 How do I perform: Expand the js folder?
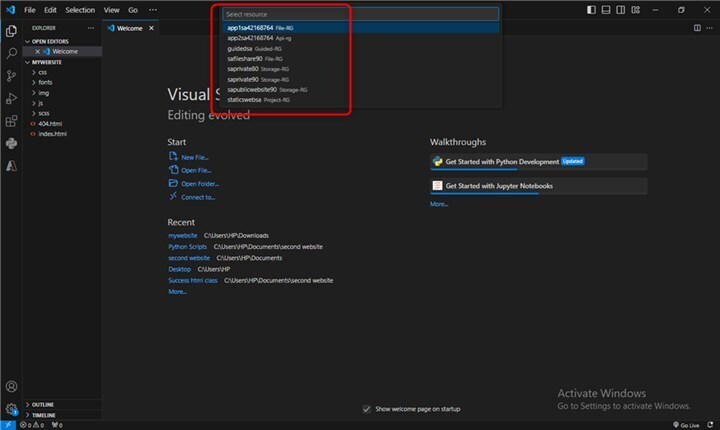click(x=62, y=103)
